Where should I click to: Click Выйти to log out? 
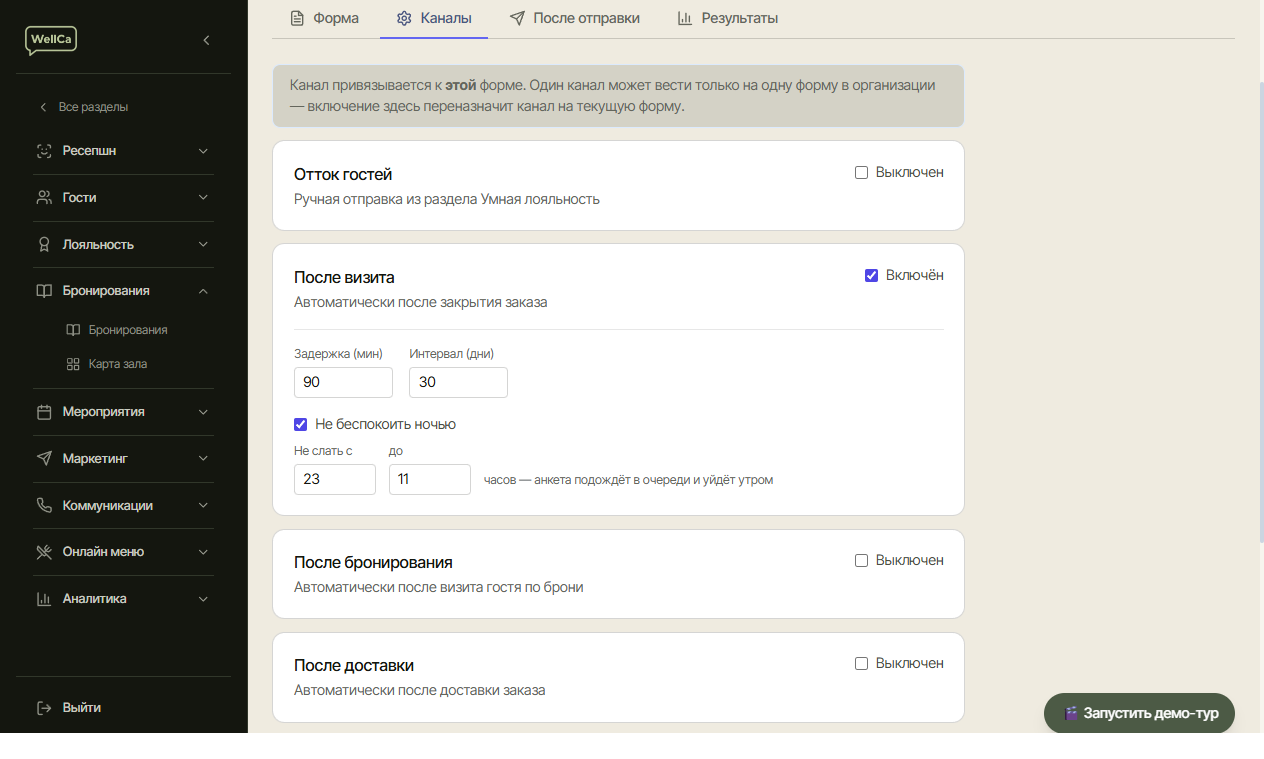(69, 708)
